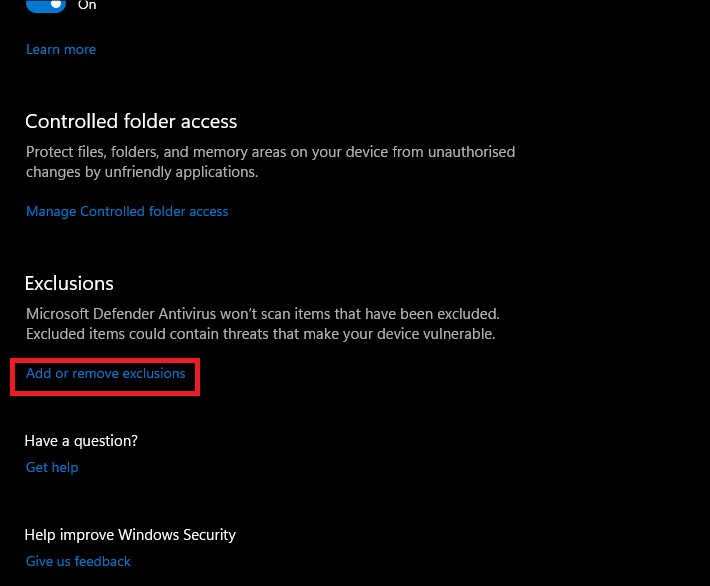Viewport: 710px width, 586px height.
Task: Click the word "vulnerable" in Exclusions text
Action: tap(457, 333)
